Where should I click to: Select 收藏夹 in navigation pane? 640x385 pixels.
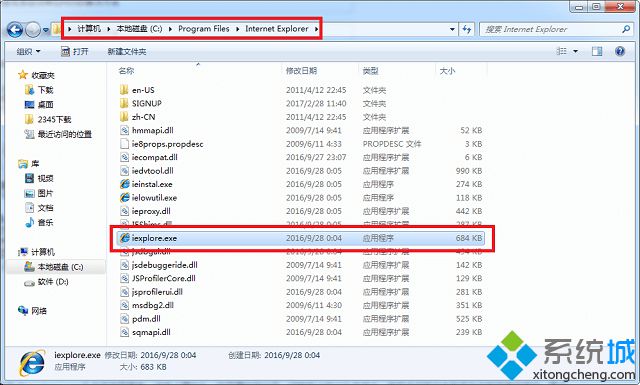click(x=37, y=75)
